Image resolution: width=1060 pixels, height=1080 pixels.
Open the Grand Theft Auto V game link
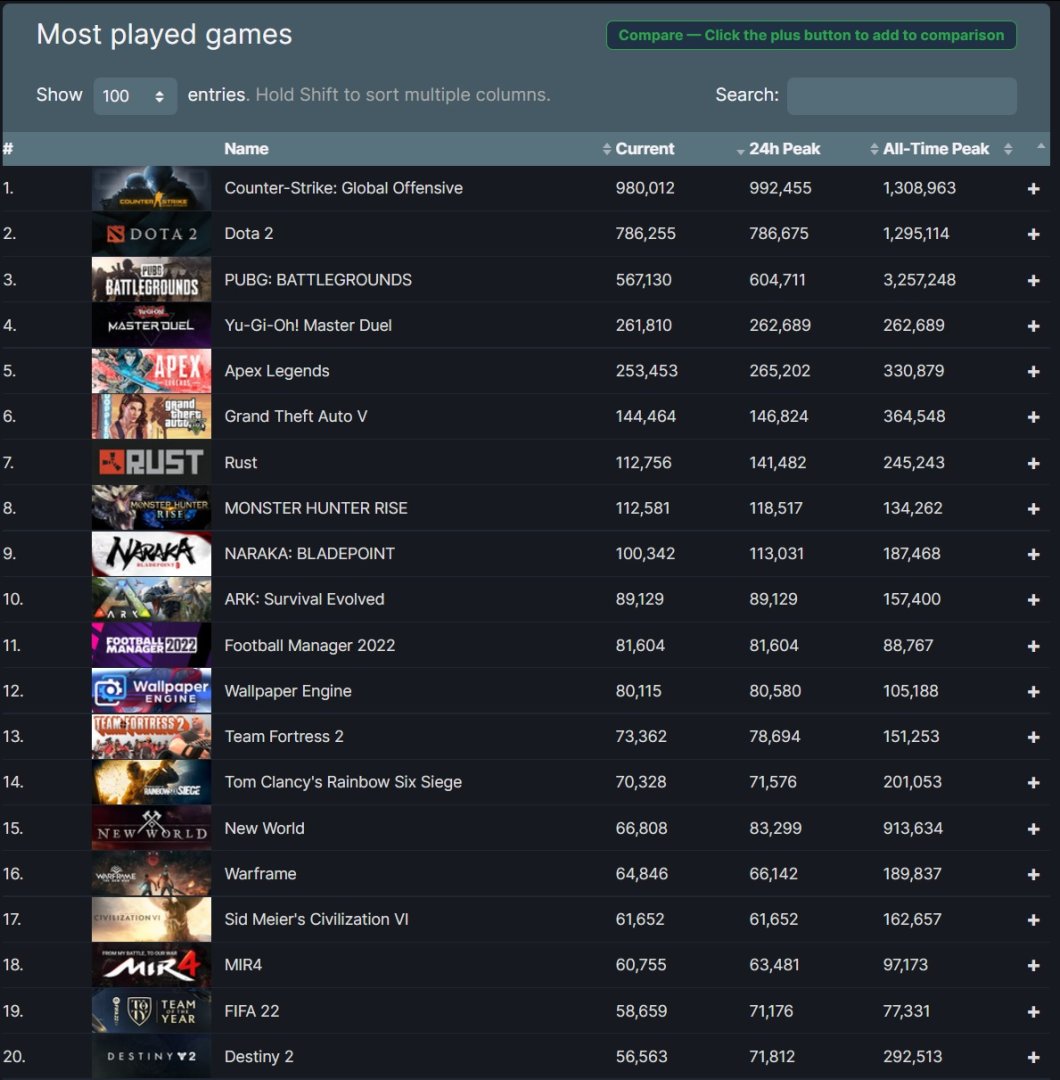click(295, 417)
